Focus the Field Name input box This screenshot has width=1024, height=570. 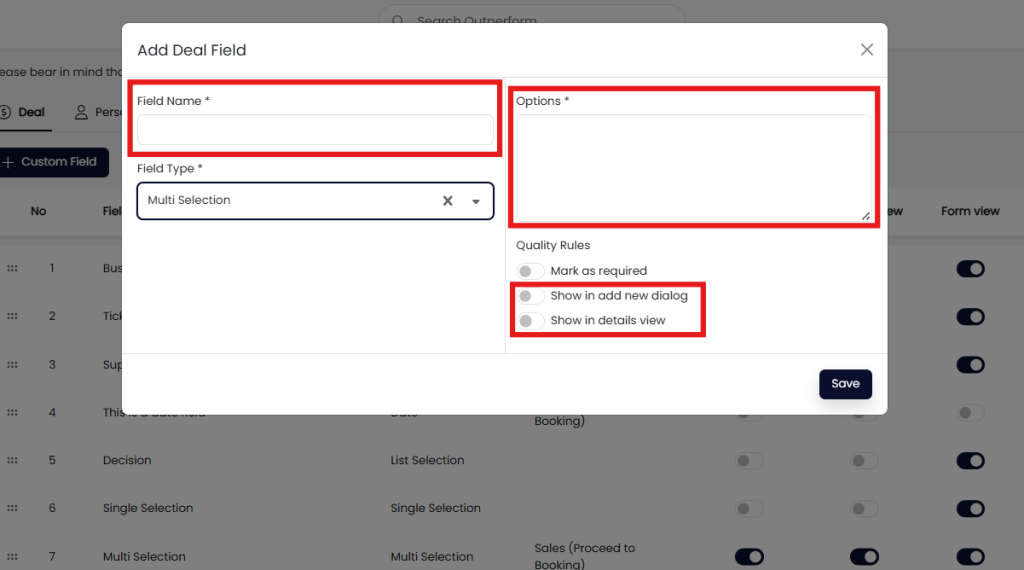point(315,130)
